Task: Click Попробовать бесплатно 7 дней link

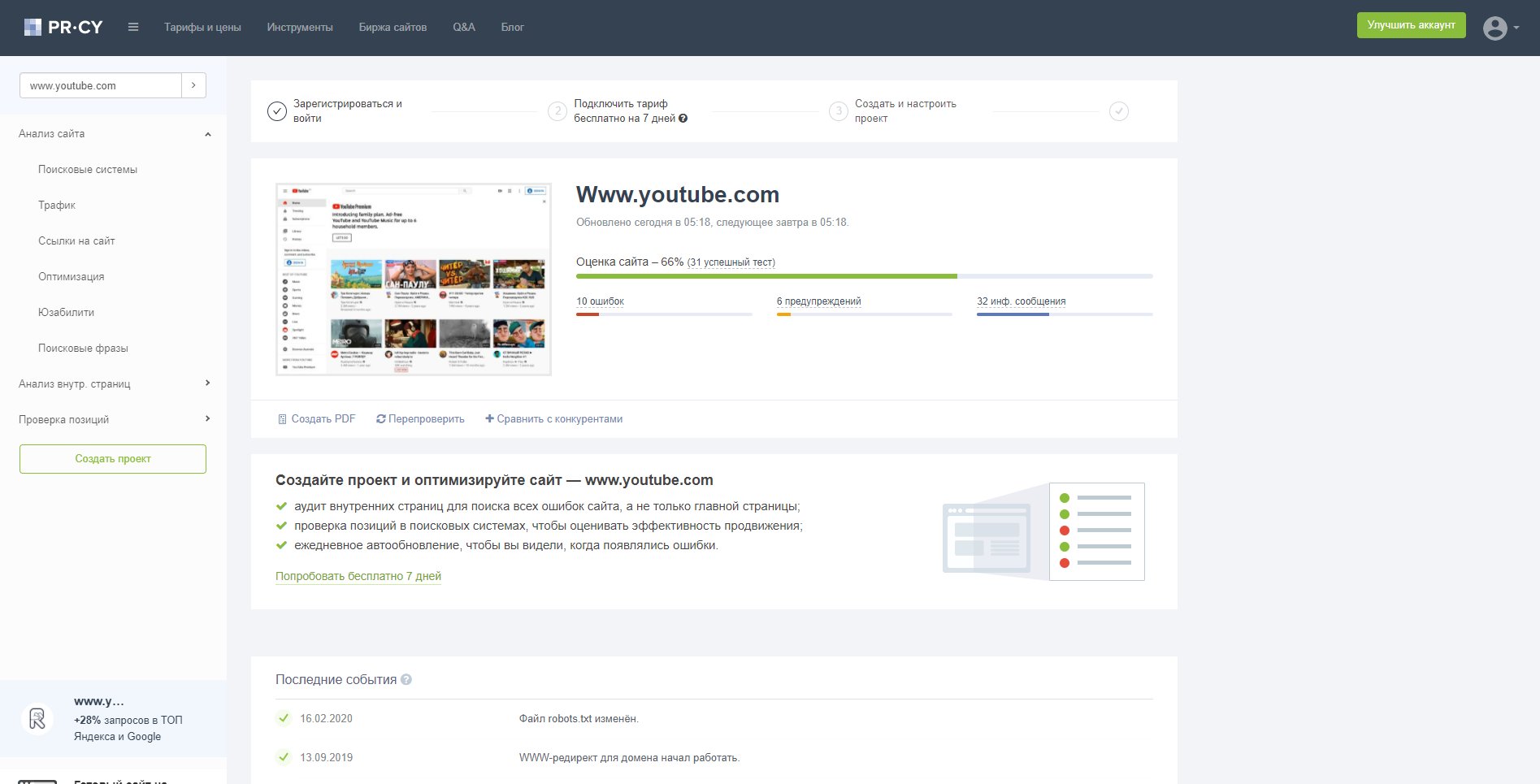Action: pos(358,576)
